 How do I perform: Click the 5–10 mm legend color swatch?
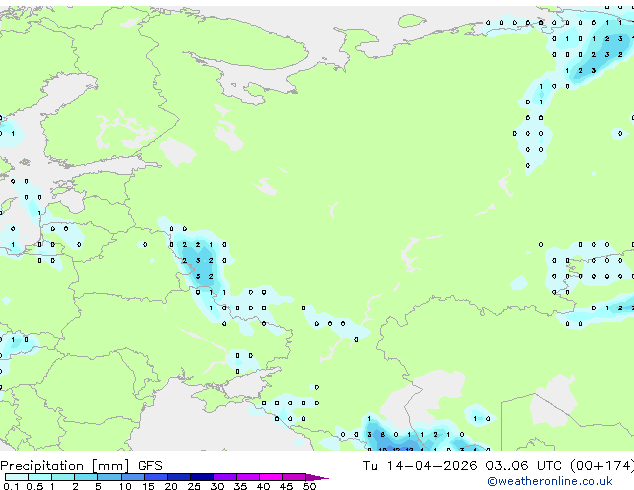(x=109, y=477)
